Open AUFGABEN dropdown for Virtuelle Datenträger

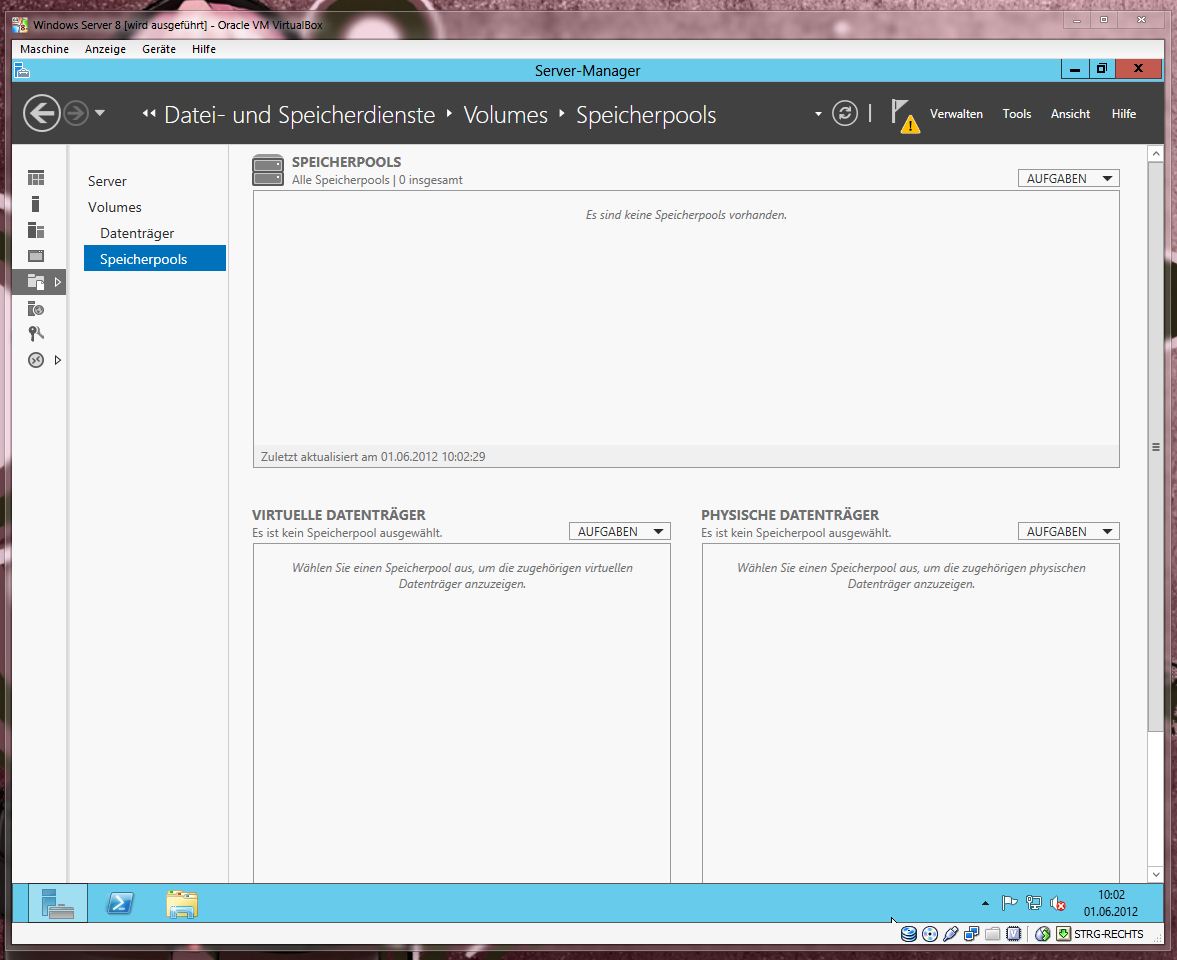620,532
